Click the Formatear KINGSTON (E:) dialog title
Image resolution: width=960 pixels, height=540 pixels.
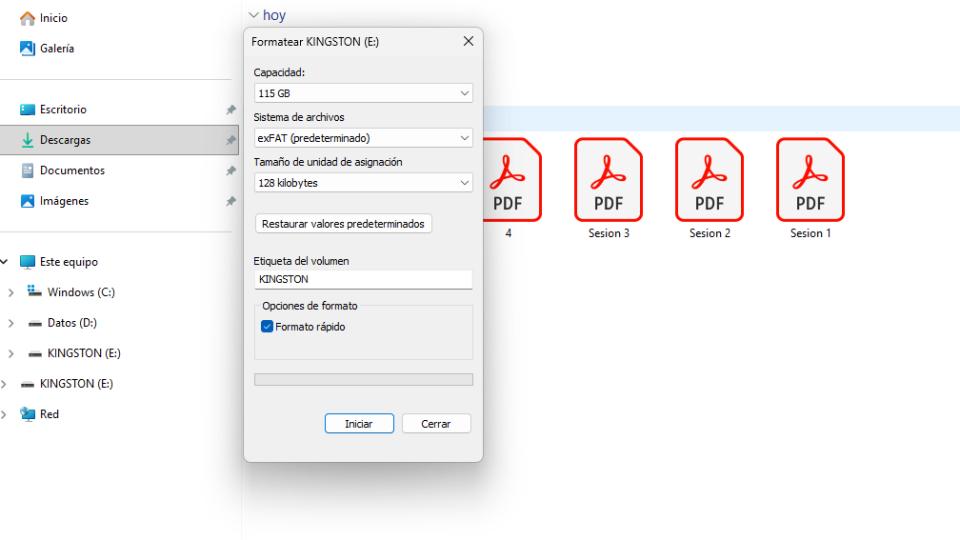click(315, 42)
